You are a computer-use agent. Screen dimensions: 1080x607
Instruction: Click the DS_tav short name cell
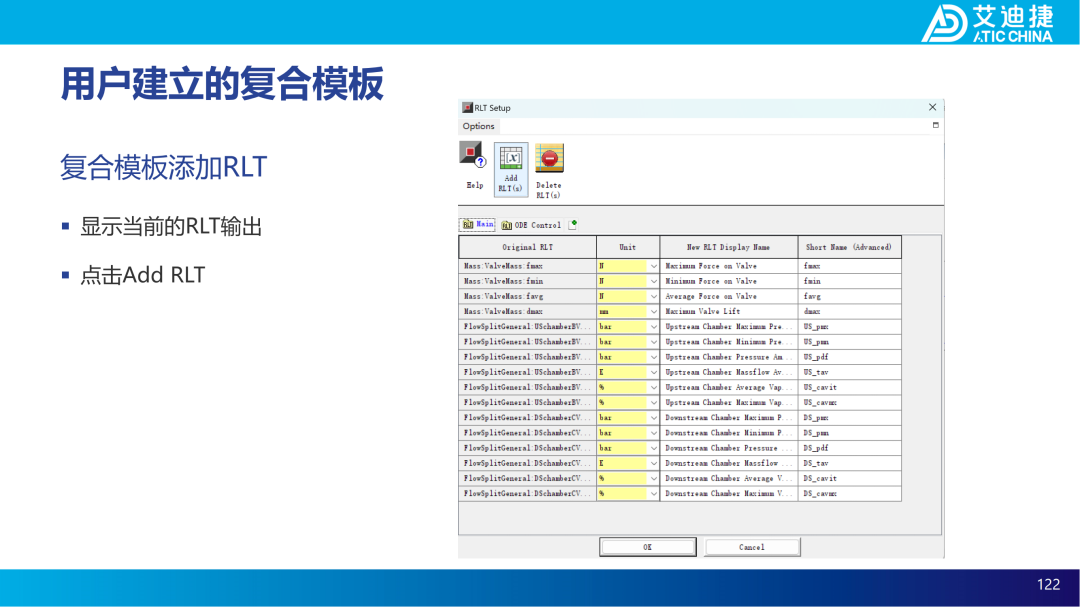[x=849, y=463]
